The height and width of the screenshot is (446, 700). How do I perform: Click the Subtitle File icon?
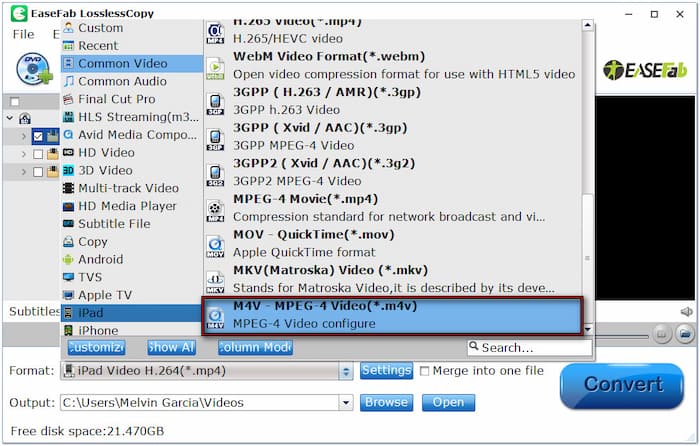tap(68, 224)
